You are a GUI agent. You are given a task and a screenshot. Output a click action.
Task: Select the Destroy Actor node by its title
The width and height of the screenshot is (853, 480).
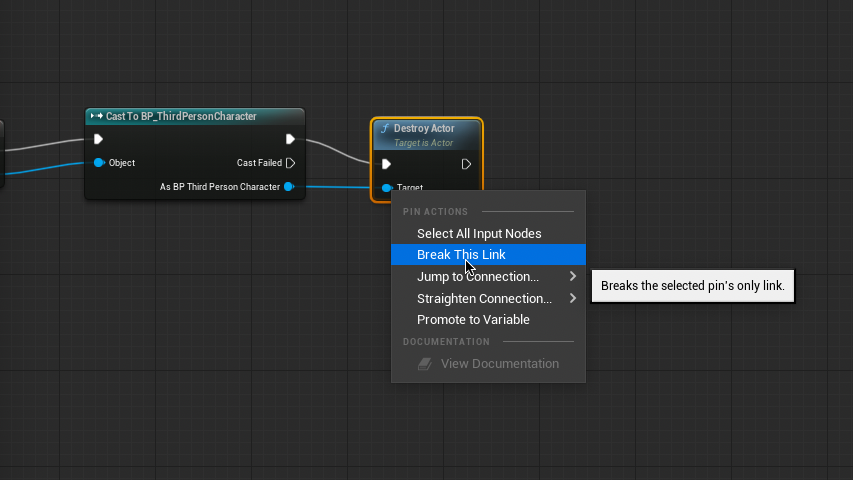pos(424,129)
